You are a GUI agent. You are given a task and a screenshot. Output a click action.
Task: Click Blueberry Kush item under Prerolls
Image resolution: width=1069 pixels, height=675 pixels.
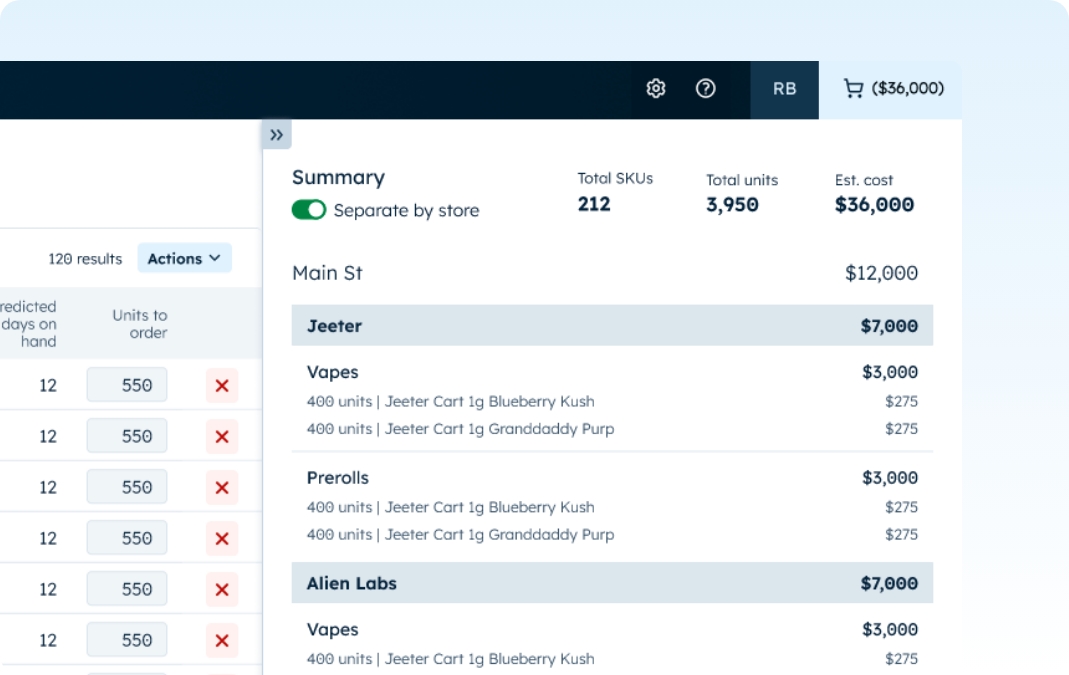(451, 507)
